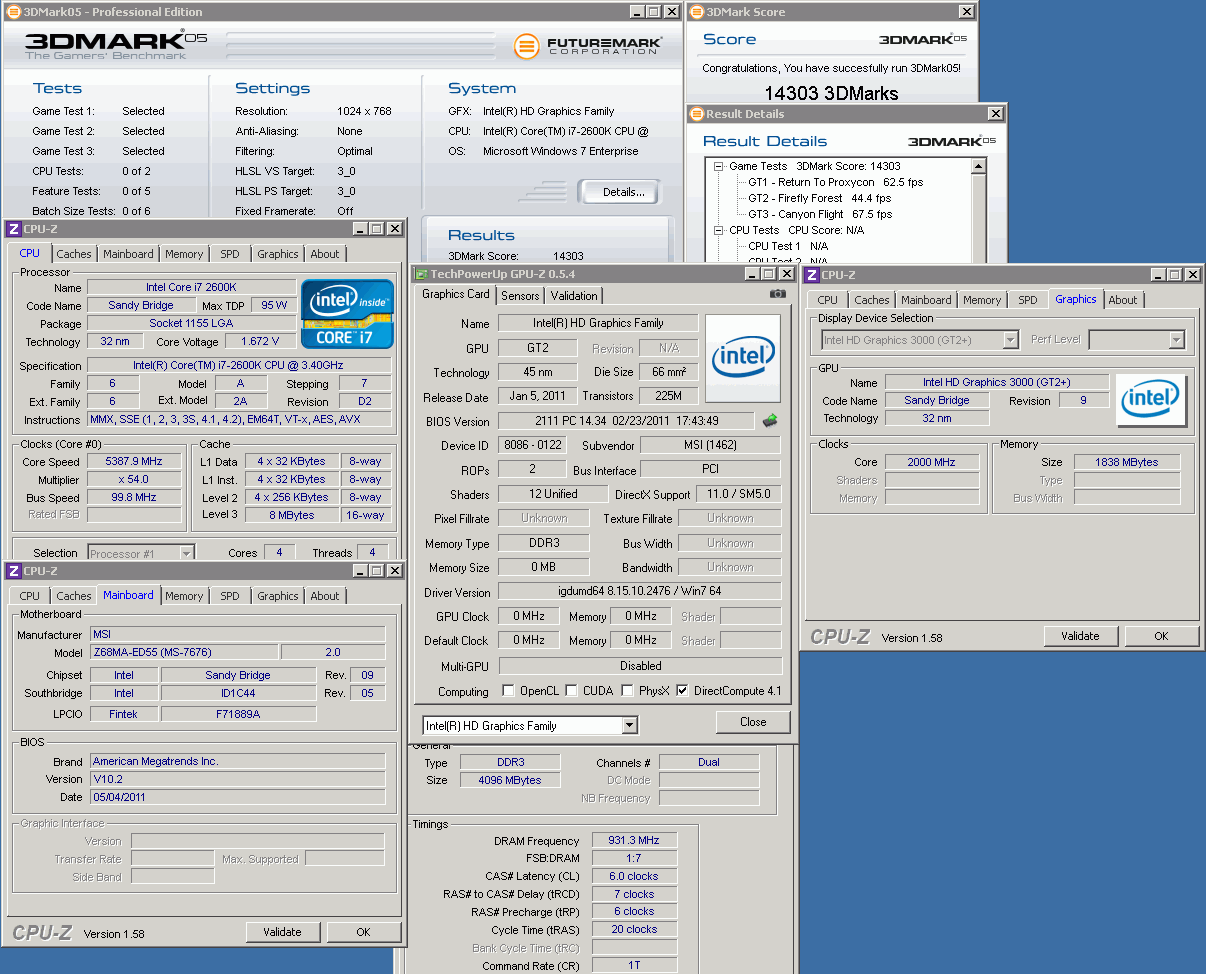
Task: Open the Display Device Selection dropdown
Action: 1010,340
